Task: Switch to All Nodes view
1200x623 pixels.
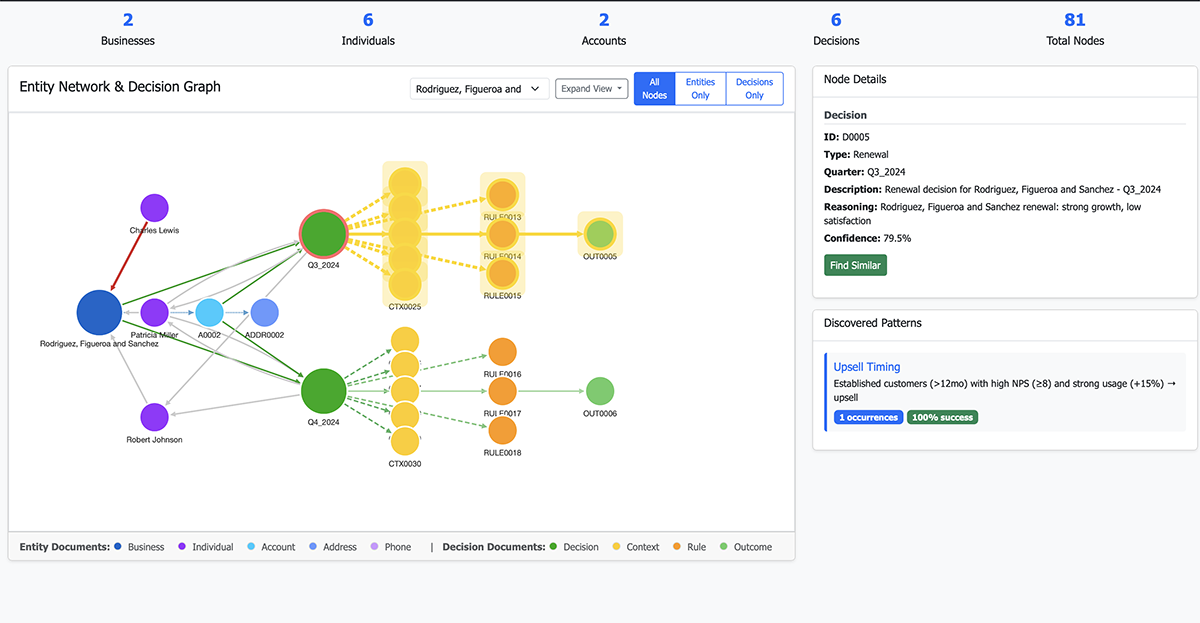Action: (x=654, y=89)
